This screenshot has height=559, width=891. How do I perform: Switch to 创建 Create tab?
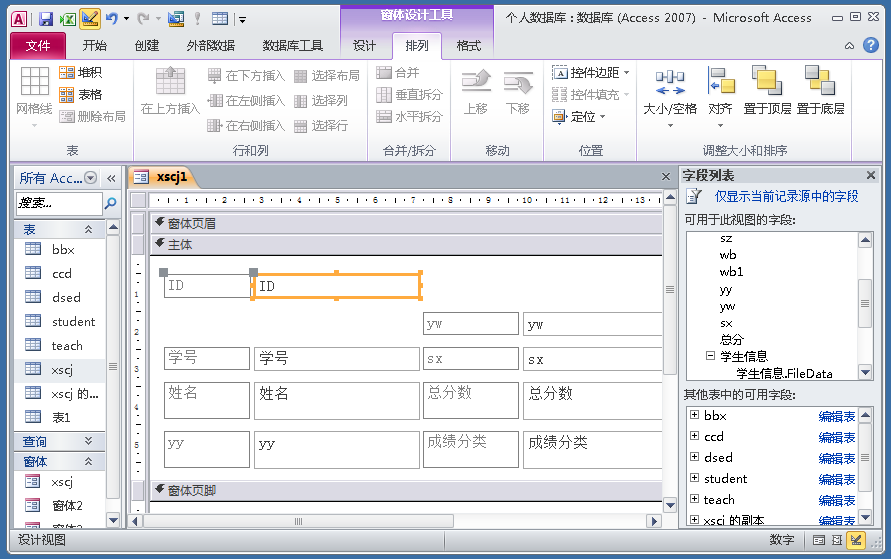coord(147,45)
